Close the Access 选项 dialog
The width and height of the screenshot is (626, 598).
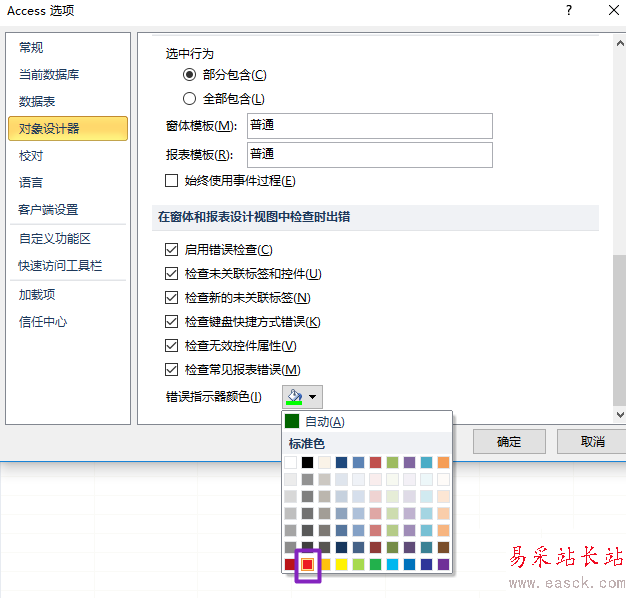tap(614, 10)
